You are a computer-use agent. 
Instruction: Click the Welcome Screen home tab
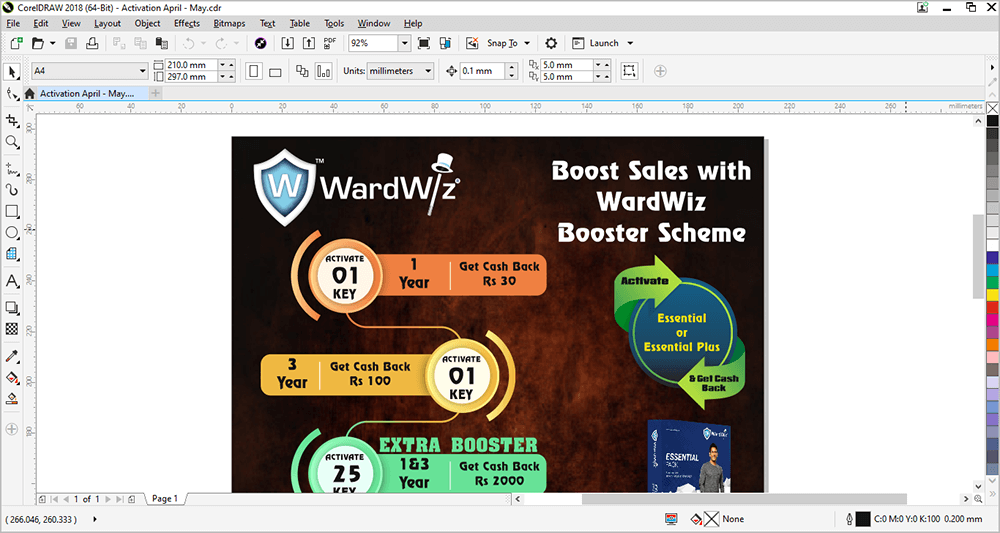(29, 94)
